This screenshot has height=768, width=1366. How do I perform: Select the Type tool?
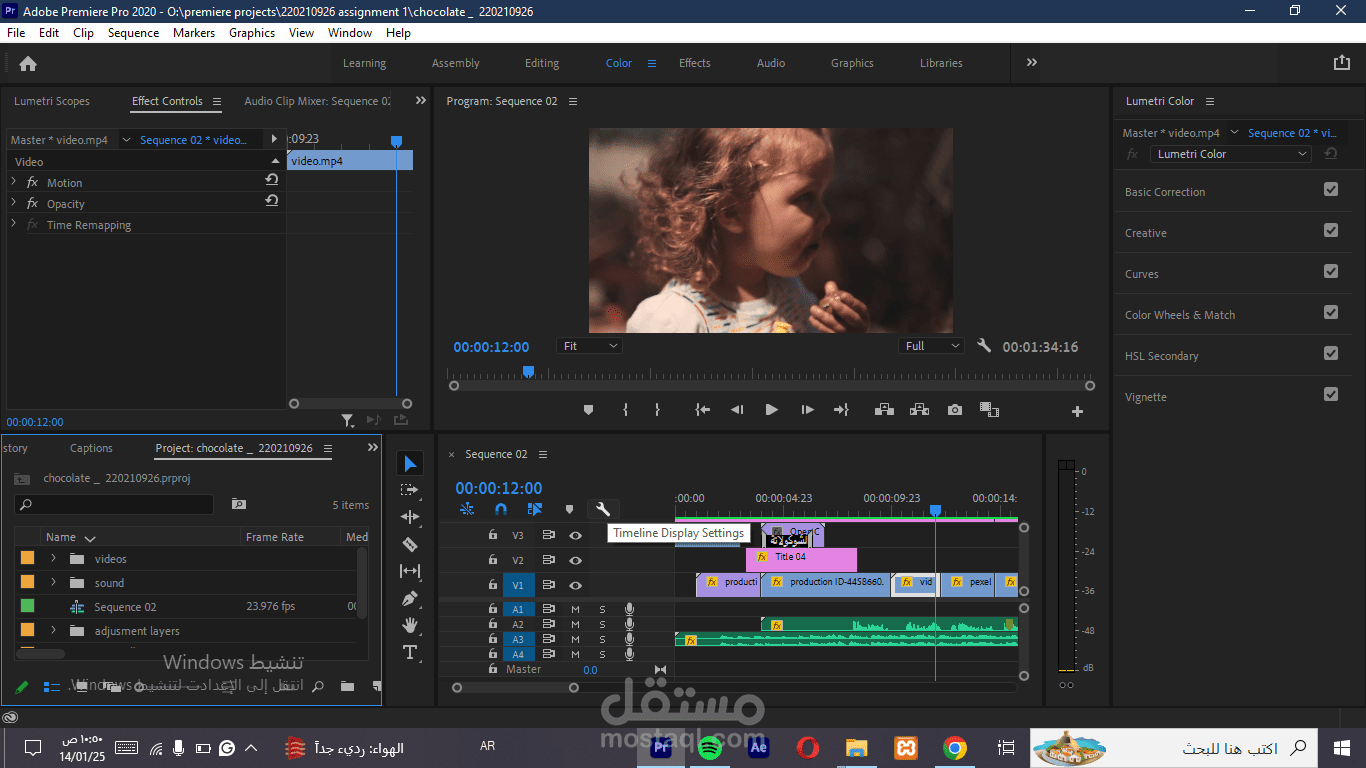(410, 652)
